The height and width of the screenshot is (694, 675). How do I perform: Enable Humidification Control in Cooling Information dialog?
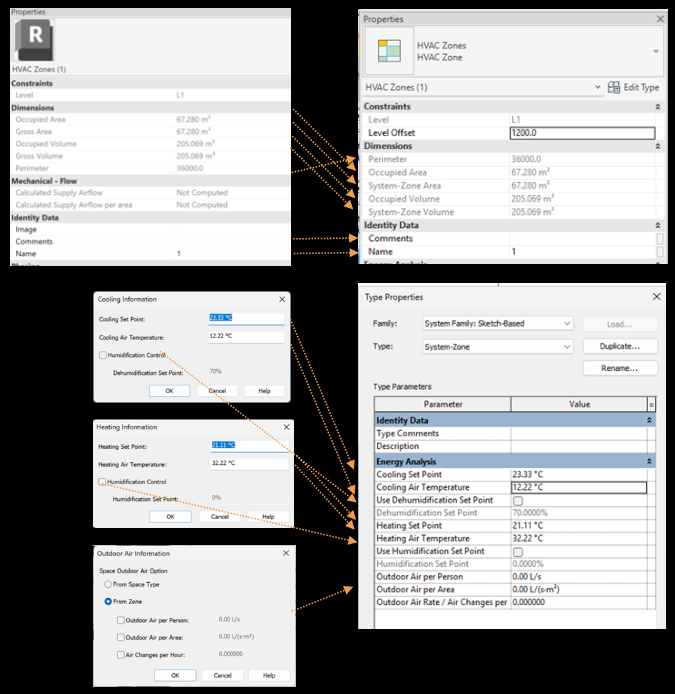(x=103, y=355)
